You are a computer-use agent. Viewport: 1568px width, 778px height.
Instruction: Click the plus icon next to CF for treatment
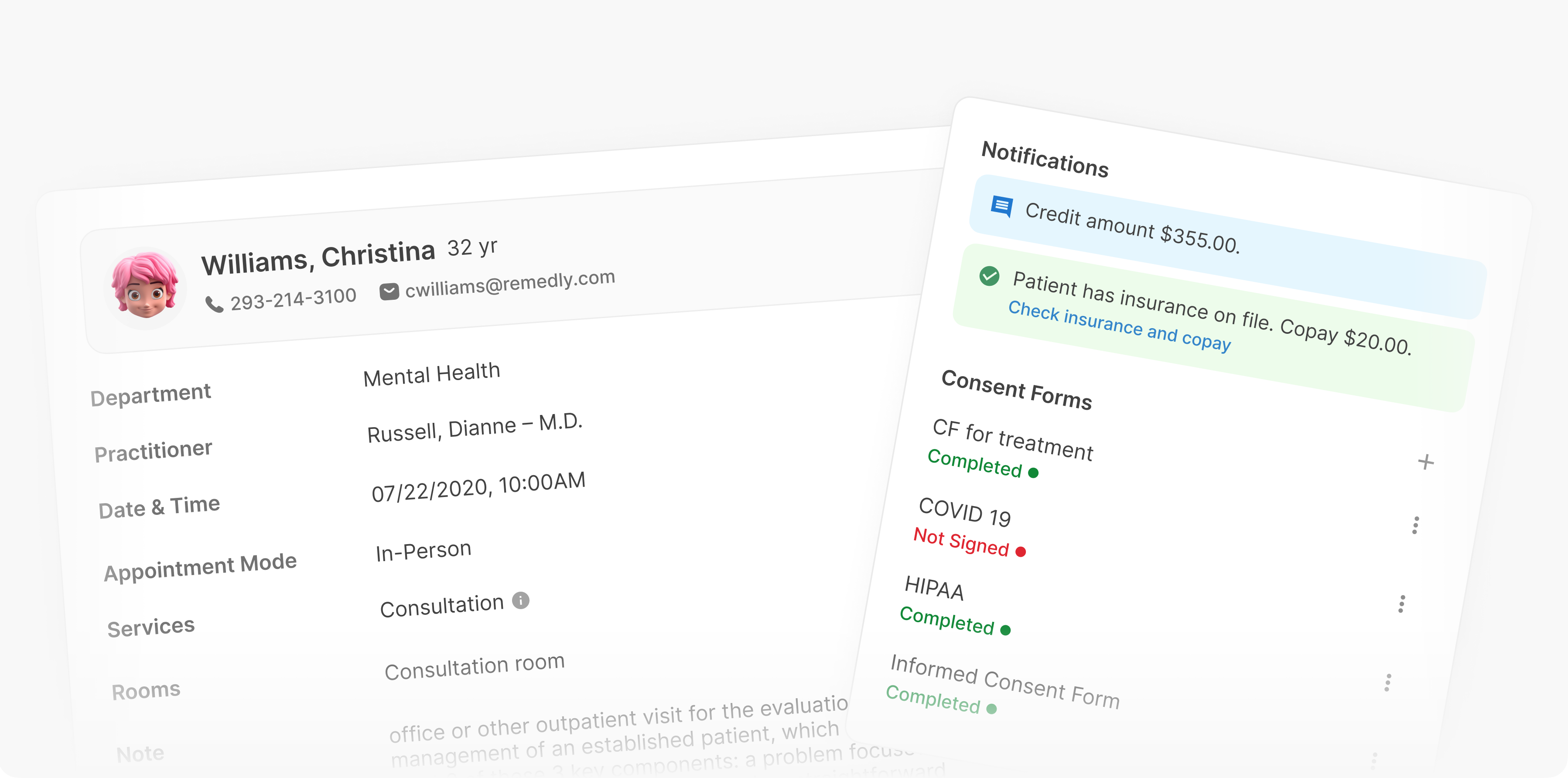point(1425,462)
